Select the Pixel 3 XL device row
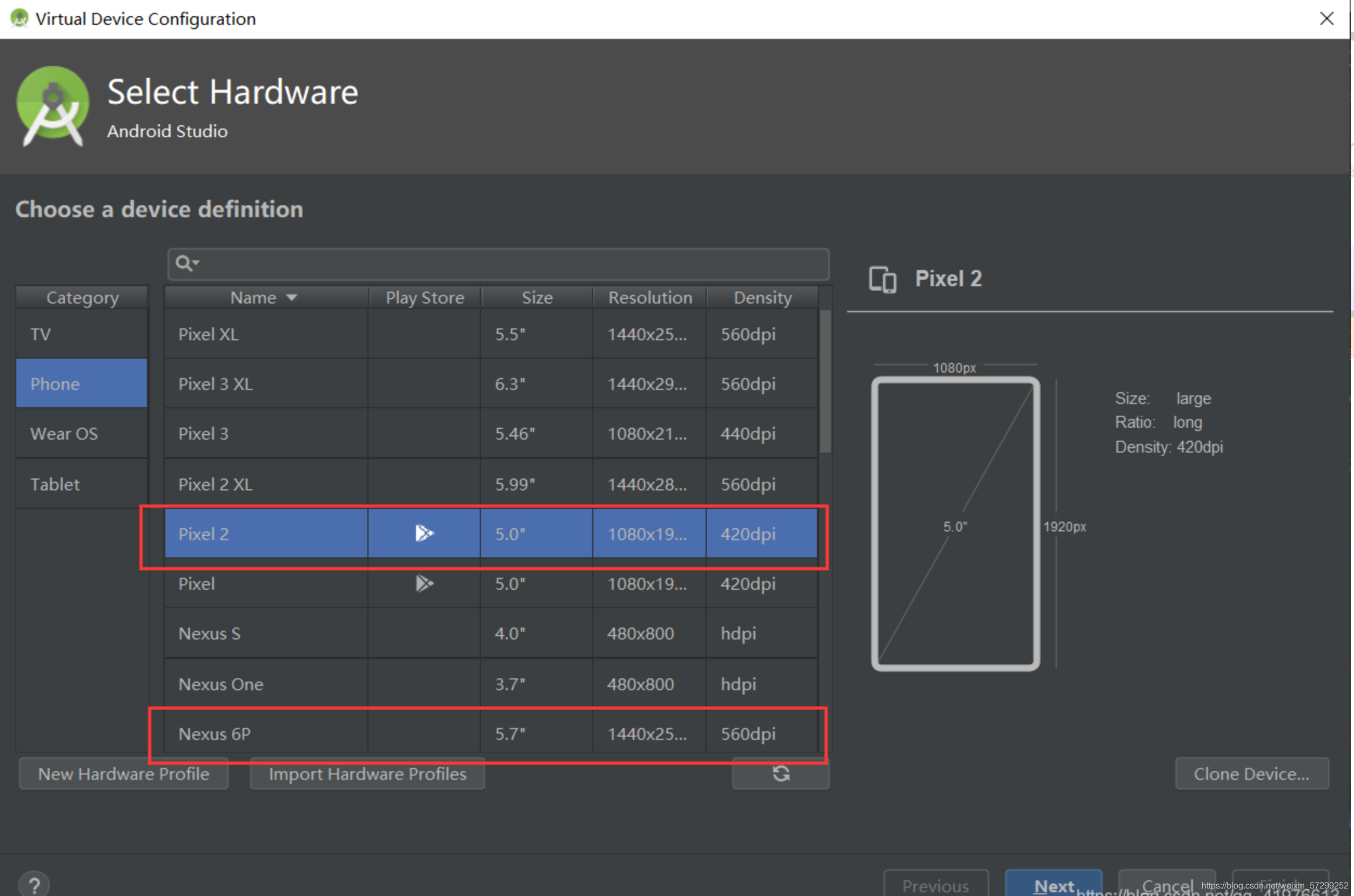 [x=492, y=383]
